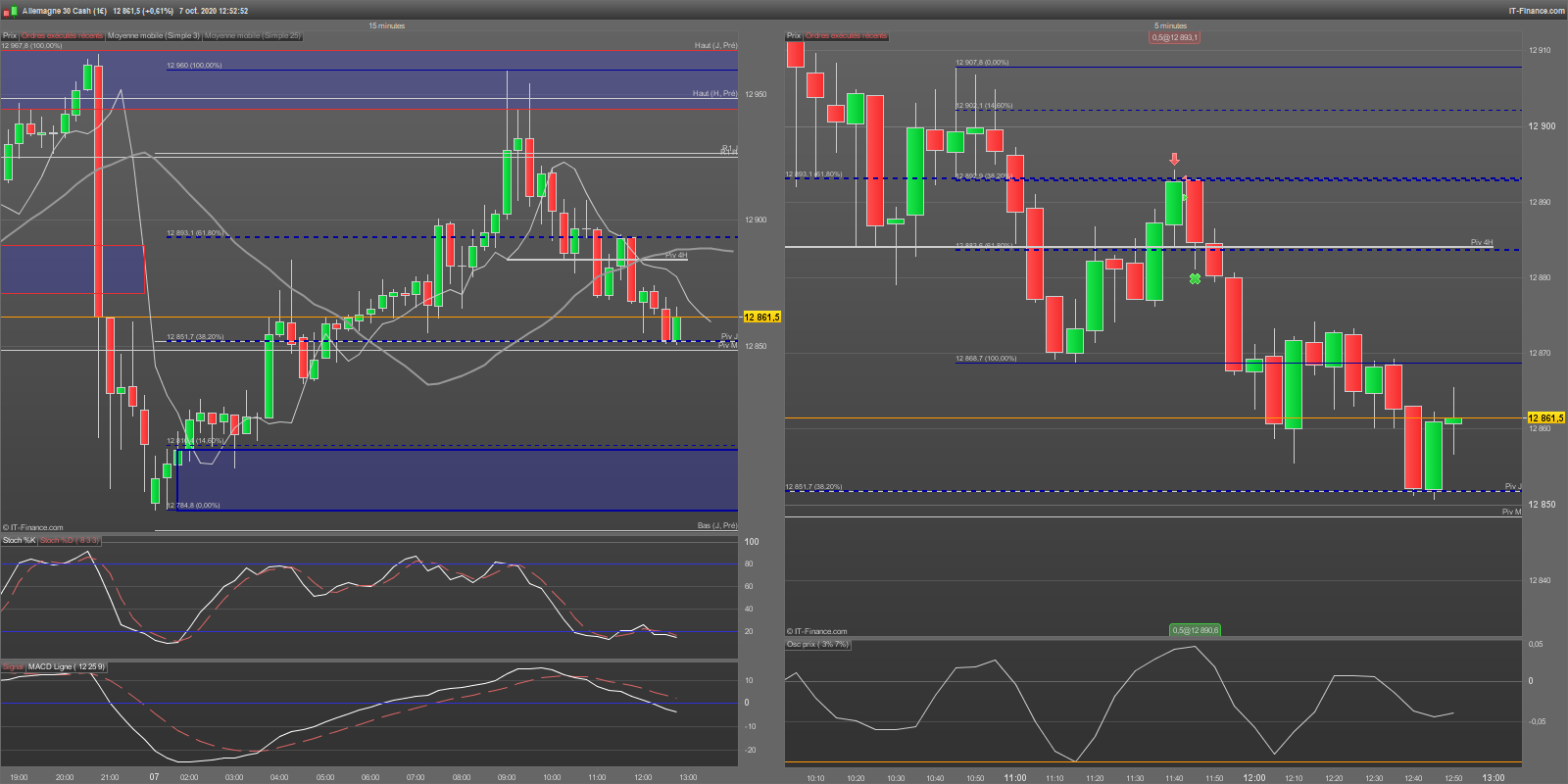The width and height of the screenshot is (1568, 784).
Task: Click the 12 868,7 (100,00%) label on 5-minute chart
Action: [986, 359]
